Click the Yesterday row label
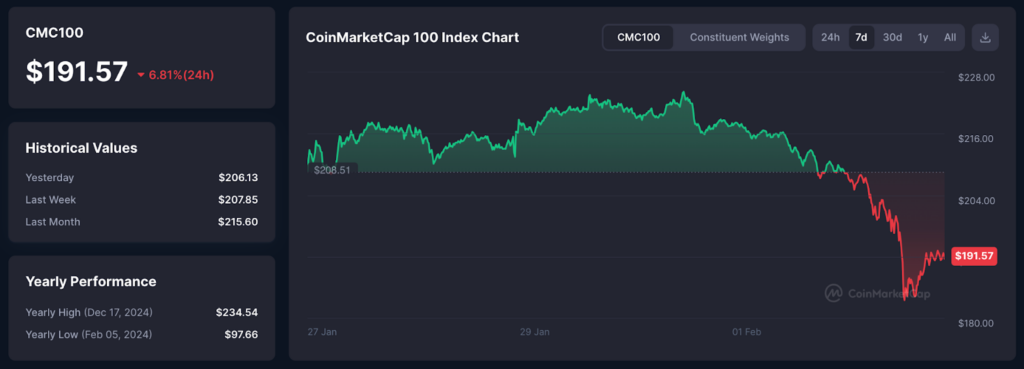1024x369 pixels. coord(50,178)
